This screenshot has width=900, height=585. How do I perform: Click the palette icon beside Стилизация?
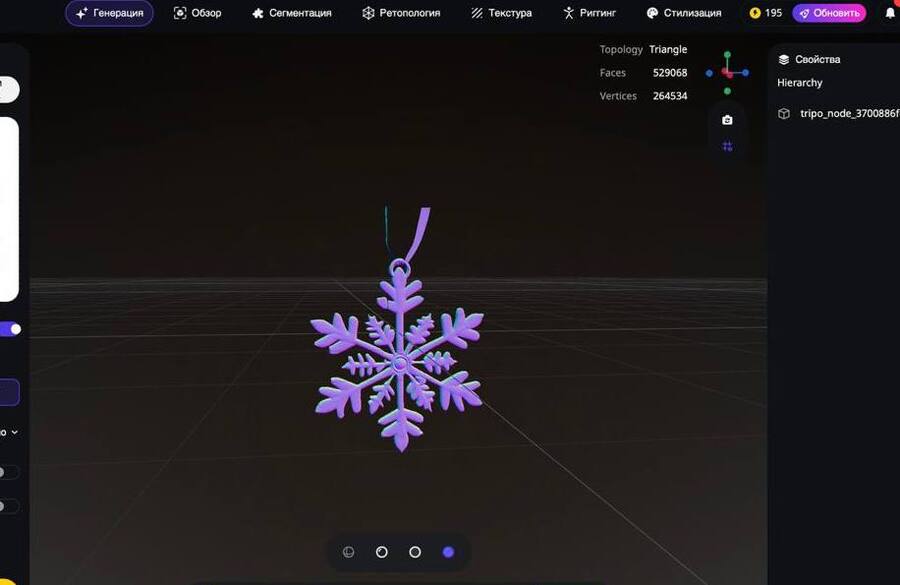tap(652, 13)
